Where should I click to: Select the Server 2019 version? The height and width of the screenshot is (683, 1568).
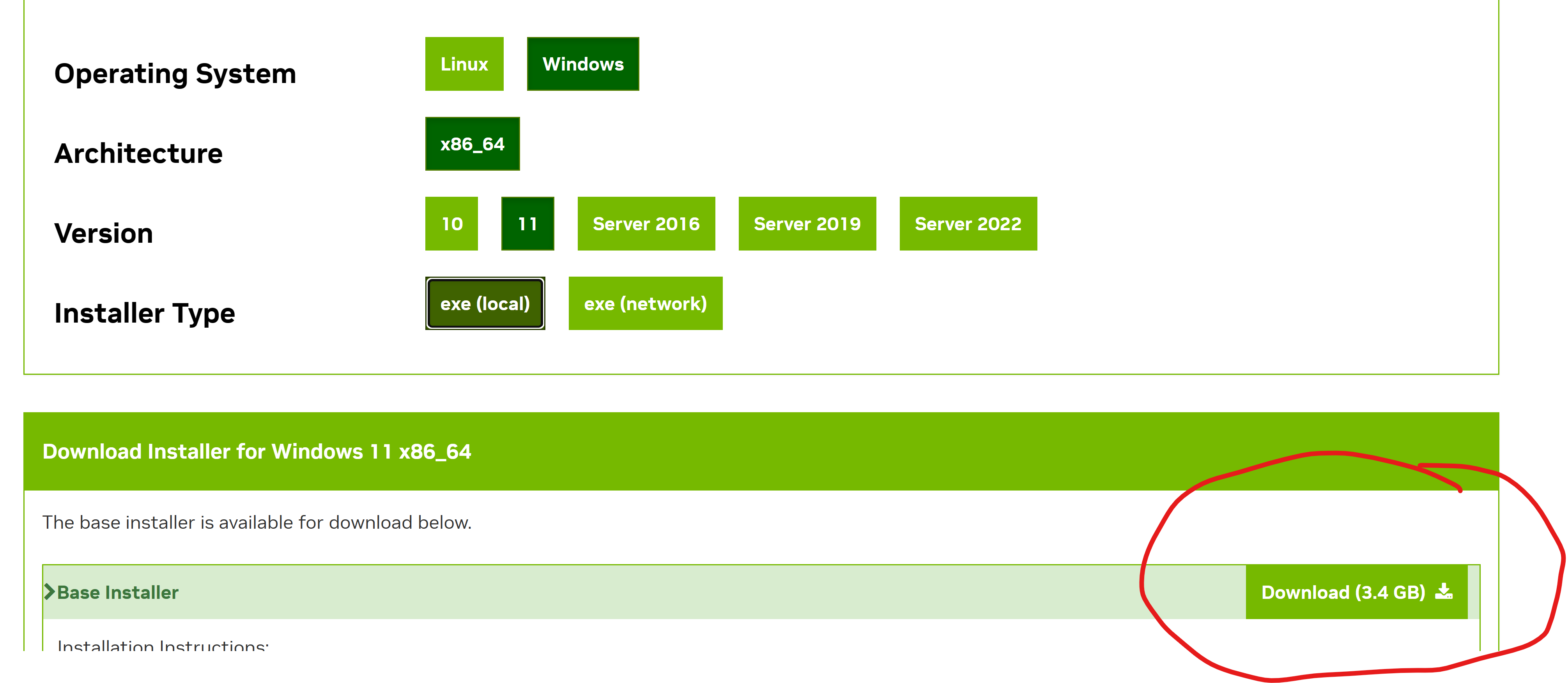coord(807,223)
